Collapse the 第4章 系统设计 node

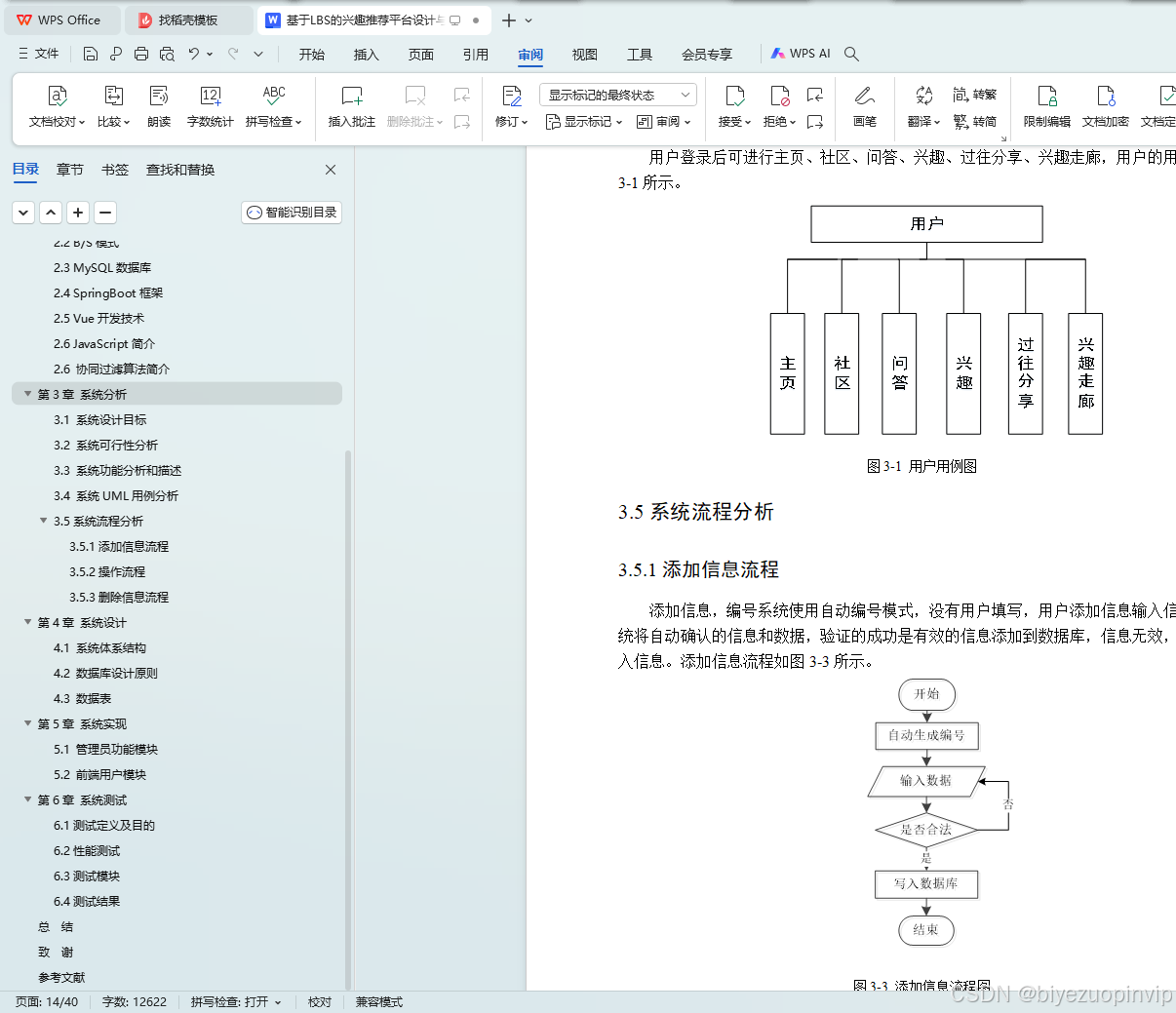click(x=27, y=622)
